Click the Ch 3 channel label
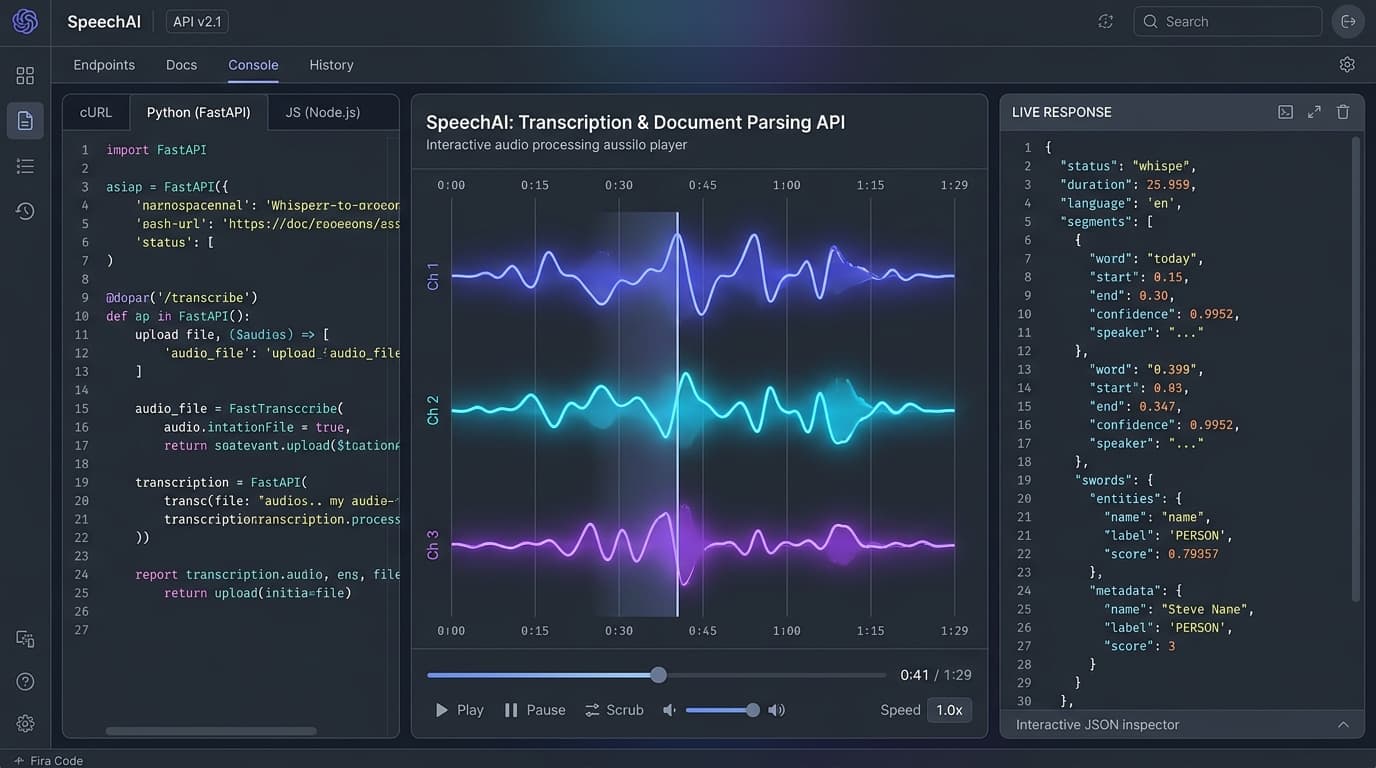The image size is (1376, 768). tap(433, 545)
